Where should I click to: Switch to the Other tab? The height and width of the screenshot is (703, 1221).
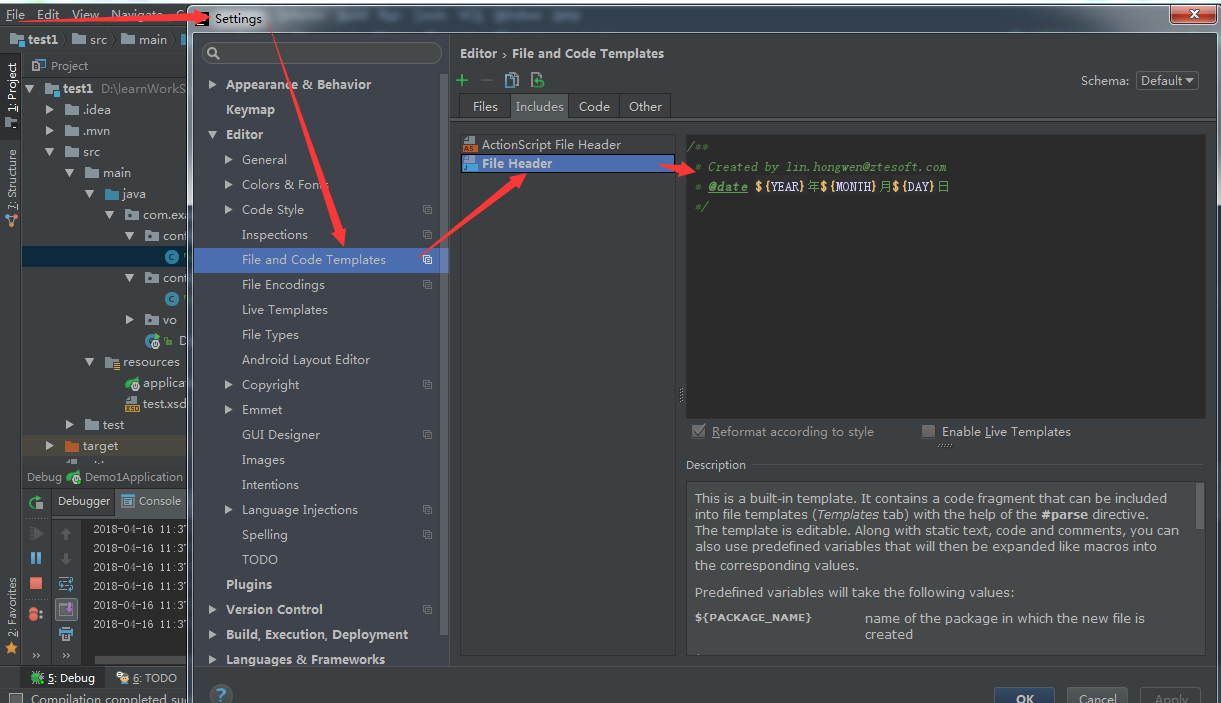(x=645, y=106)
